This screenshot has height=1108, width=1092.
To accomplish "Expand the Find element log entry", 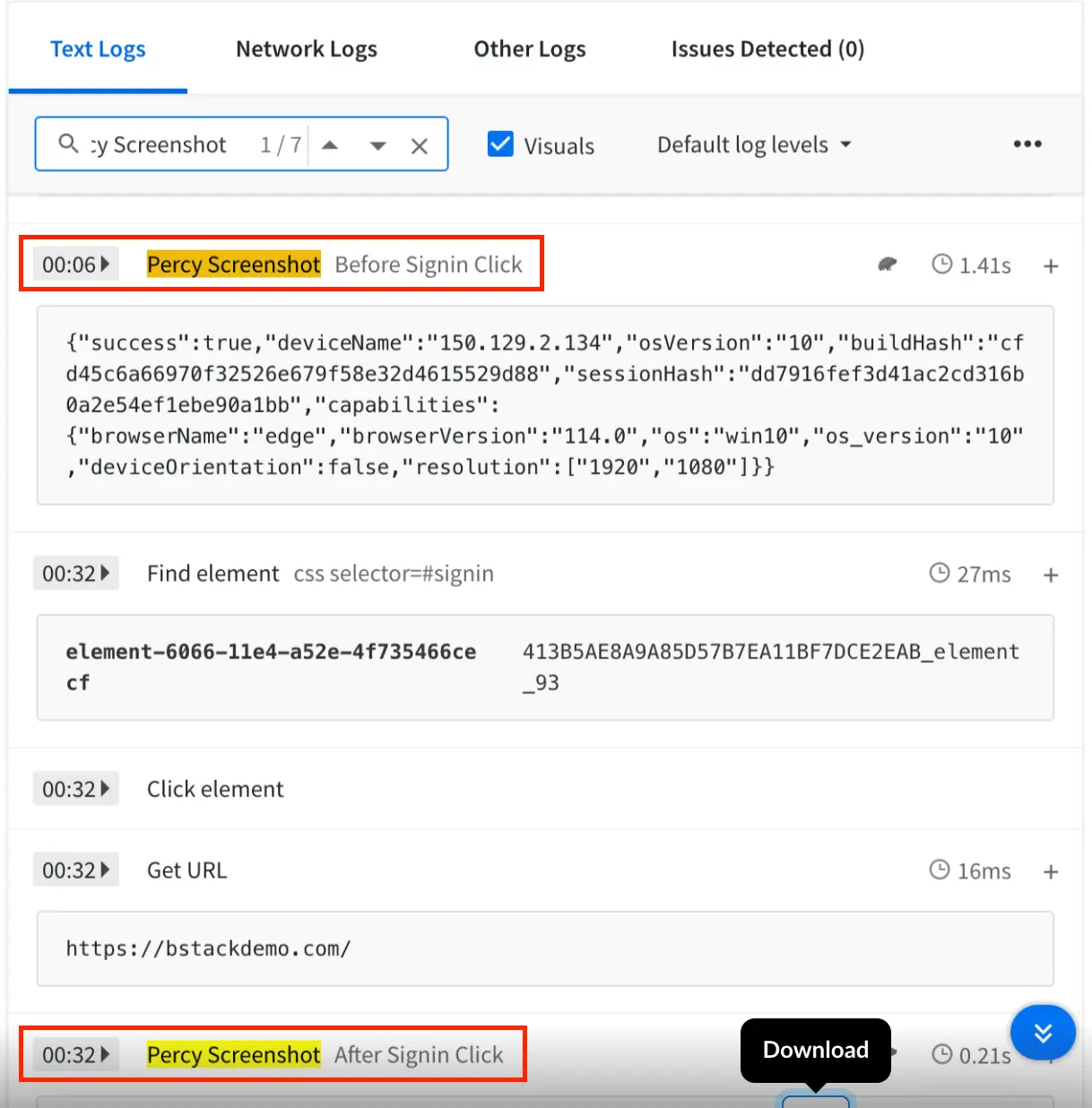I will [x=1051, y=575].
